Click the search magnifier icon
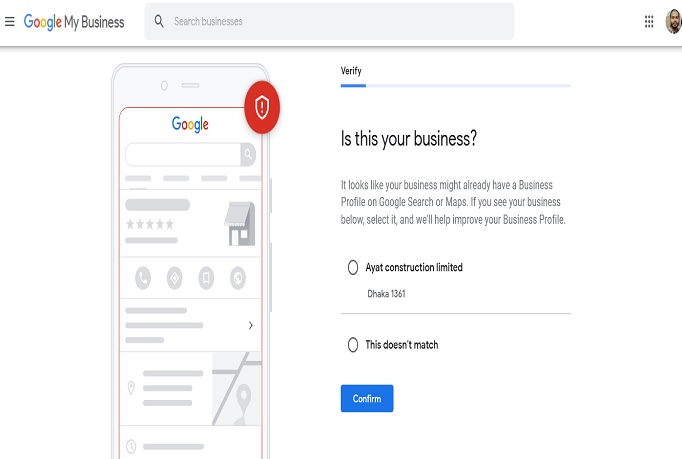Screen dimensions: 682x459 pos(159,21)
